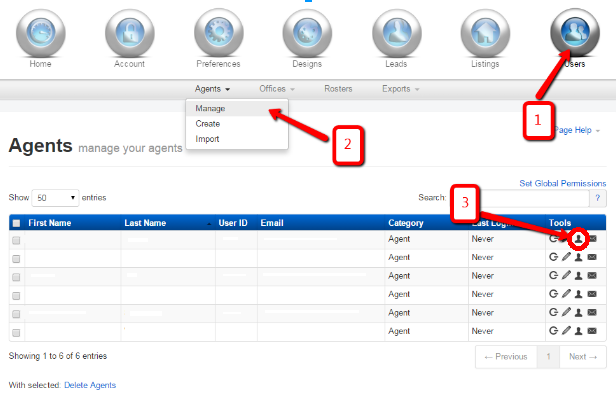Click the pencil edit icon in sixth agent row
This screenshot has width=616, height=420.
566,331
